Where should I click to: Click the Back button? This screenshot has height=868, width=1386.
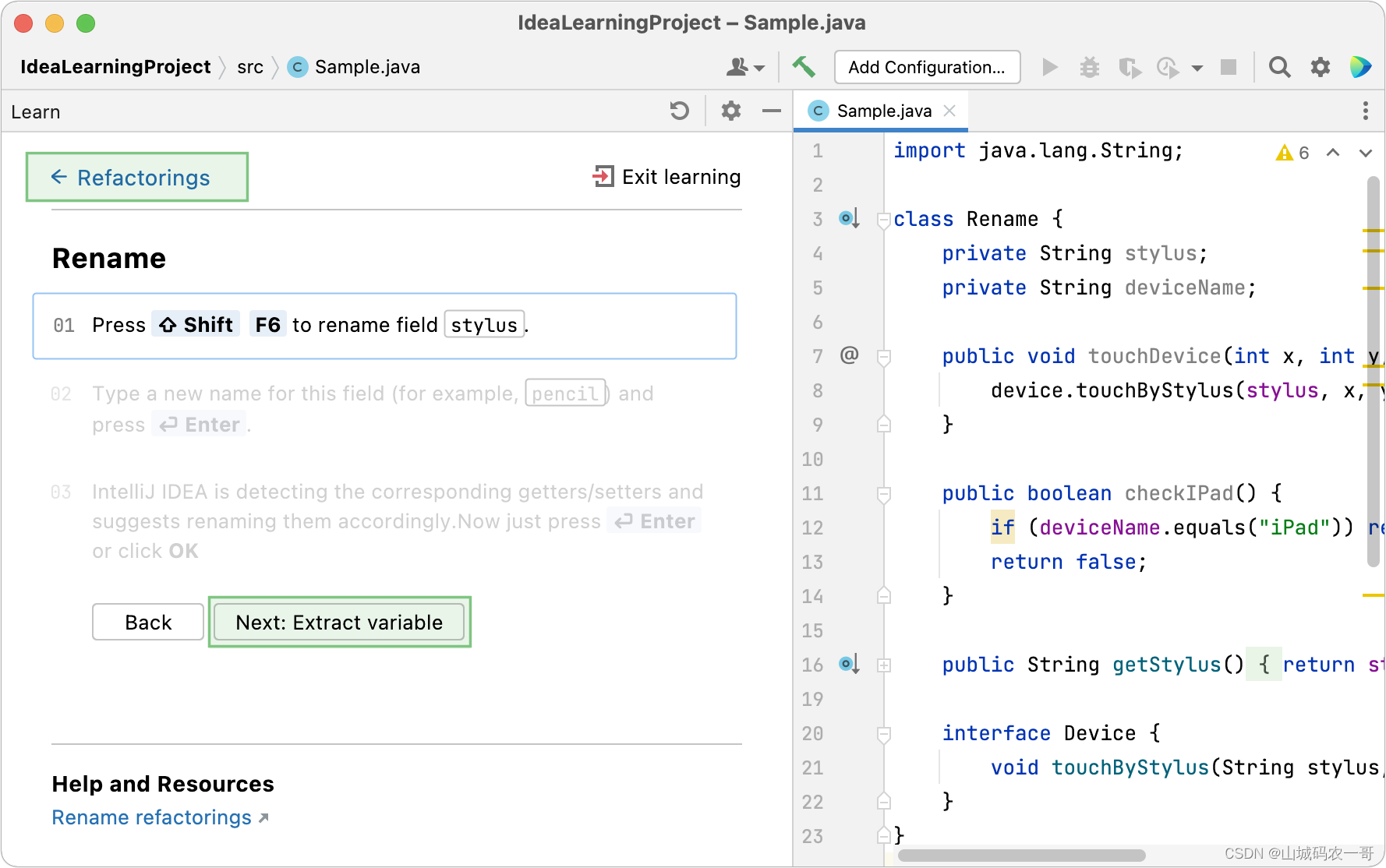148,622
